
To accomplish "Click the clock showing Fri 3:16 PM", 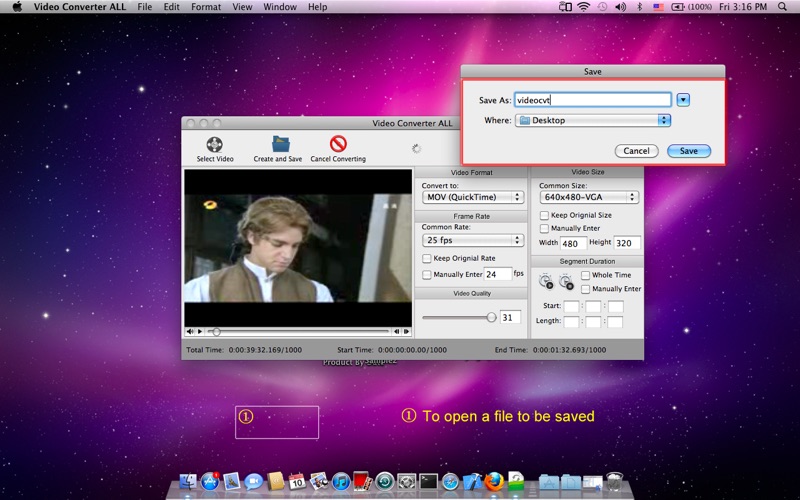I will tap(743, 7).
